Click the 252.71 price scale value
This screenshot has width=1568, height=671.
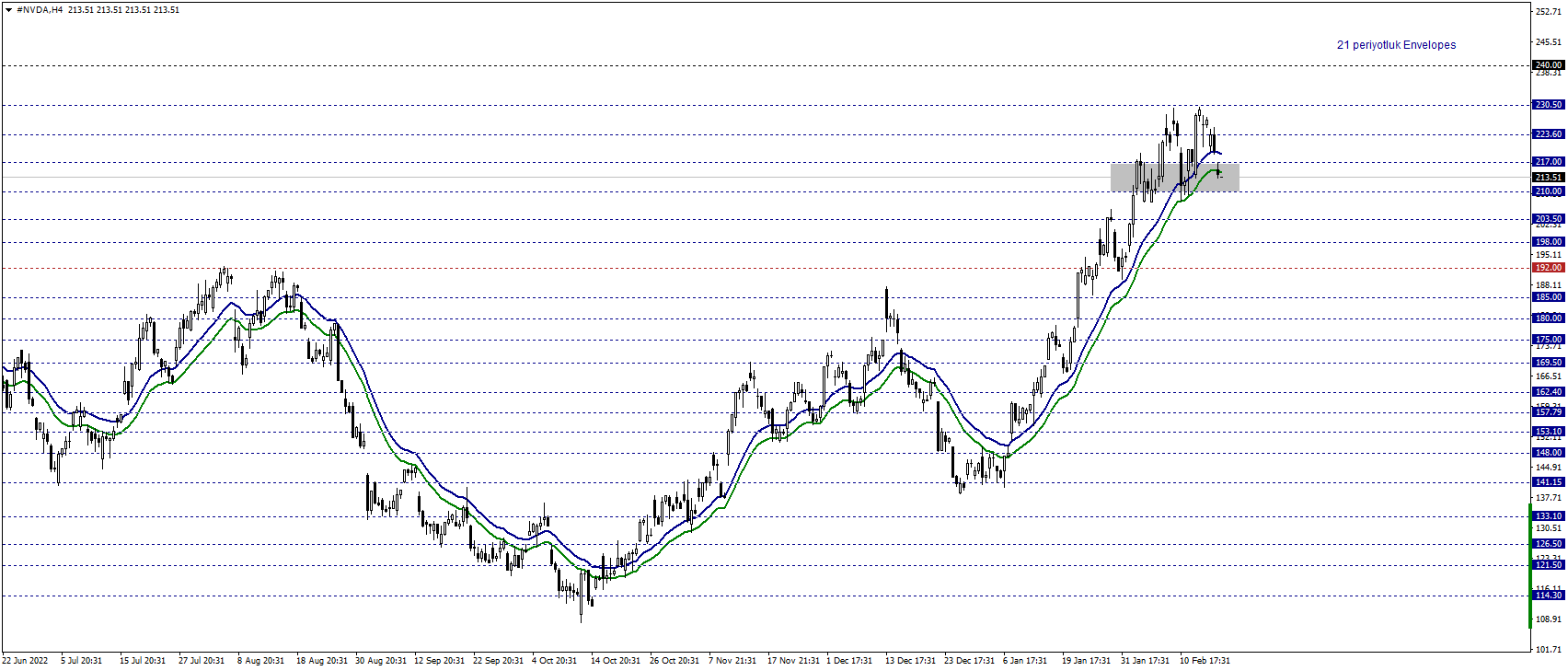coord(1549,12)
